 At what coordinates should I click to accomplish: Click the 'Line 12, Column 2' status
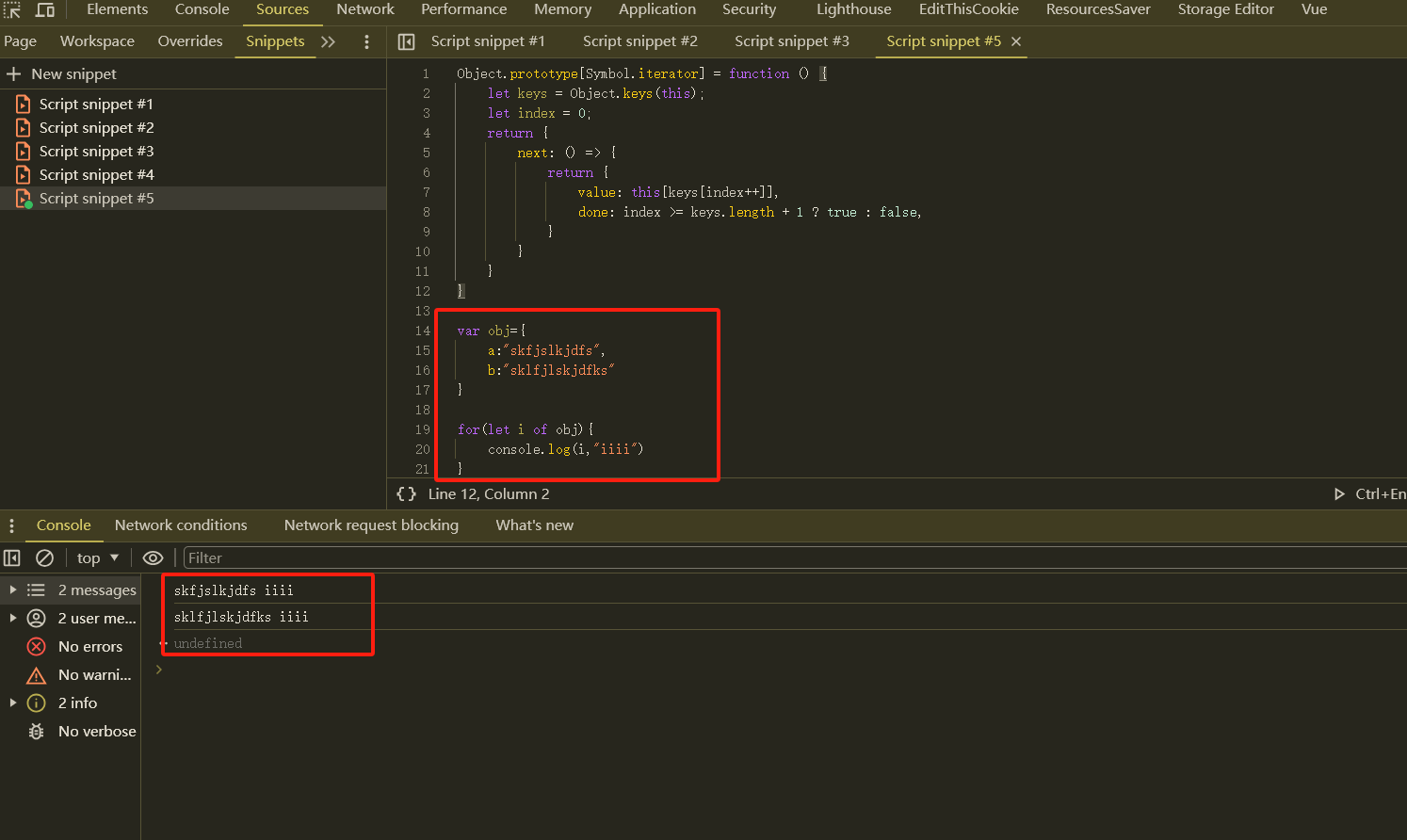pos(489,494)
